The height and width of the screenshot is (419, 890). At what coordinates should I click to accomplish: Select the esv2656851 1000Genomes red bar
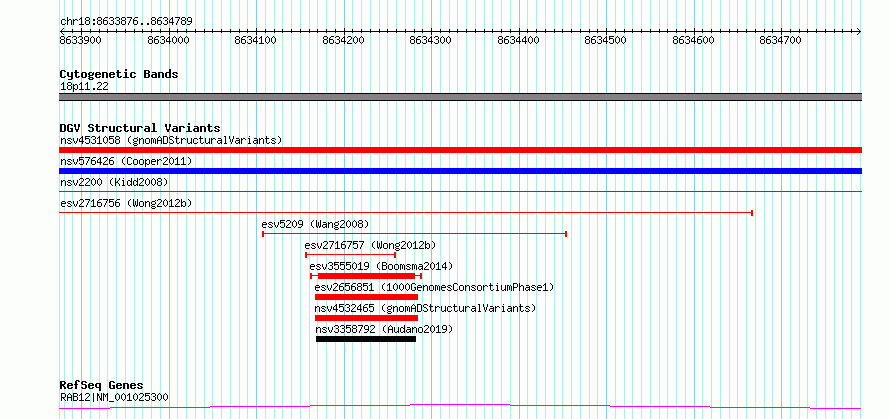pyautogui.click(x=366, y=297)
